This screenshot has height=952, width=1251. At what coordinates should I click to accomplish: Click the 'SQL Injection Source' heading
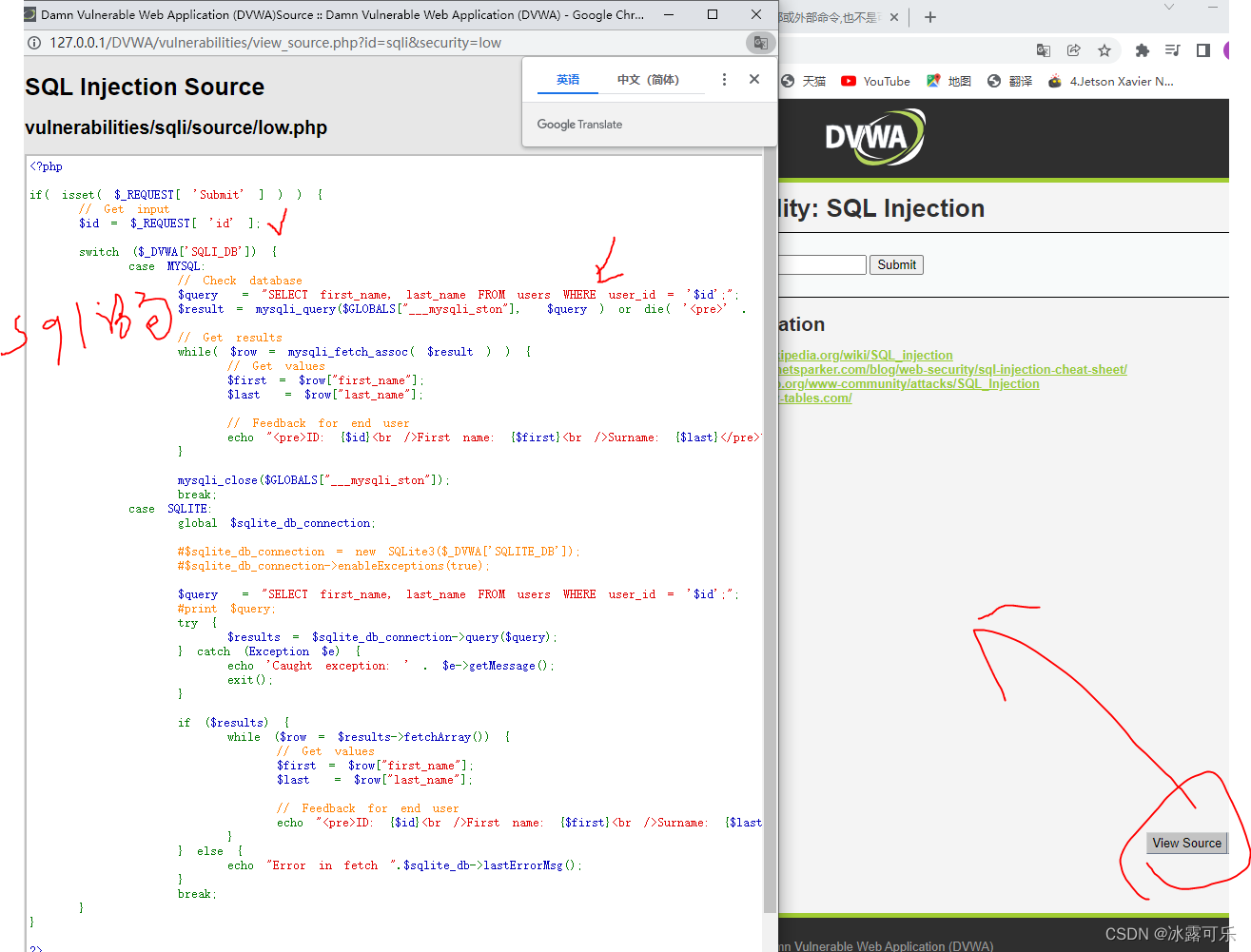pos(145,87)
